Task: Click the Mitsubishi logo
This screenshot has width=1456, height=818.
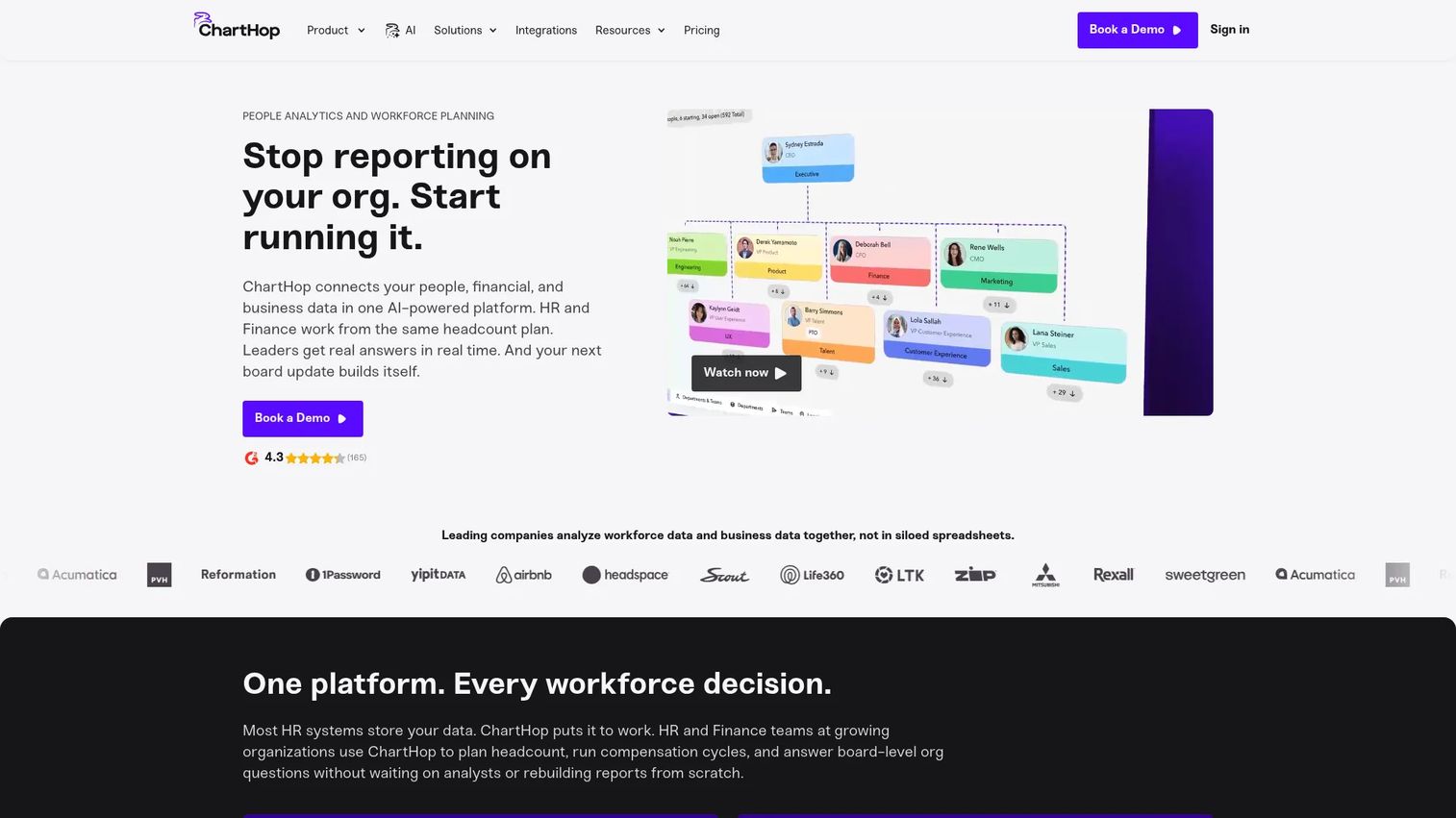Action: point(1045,575)
